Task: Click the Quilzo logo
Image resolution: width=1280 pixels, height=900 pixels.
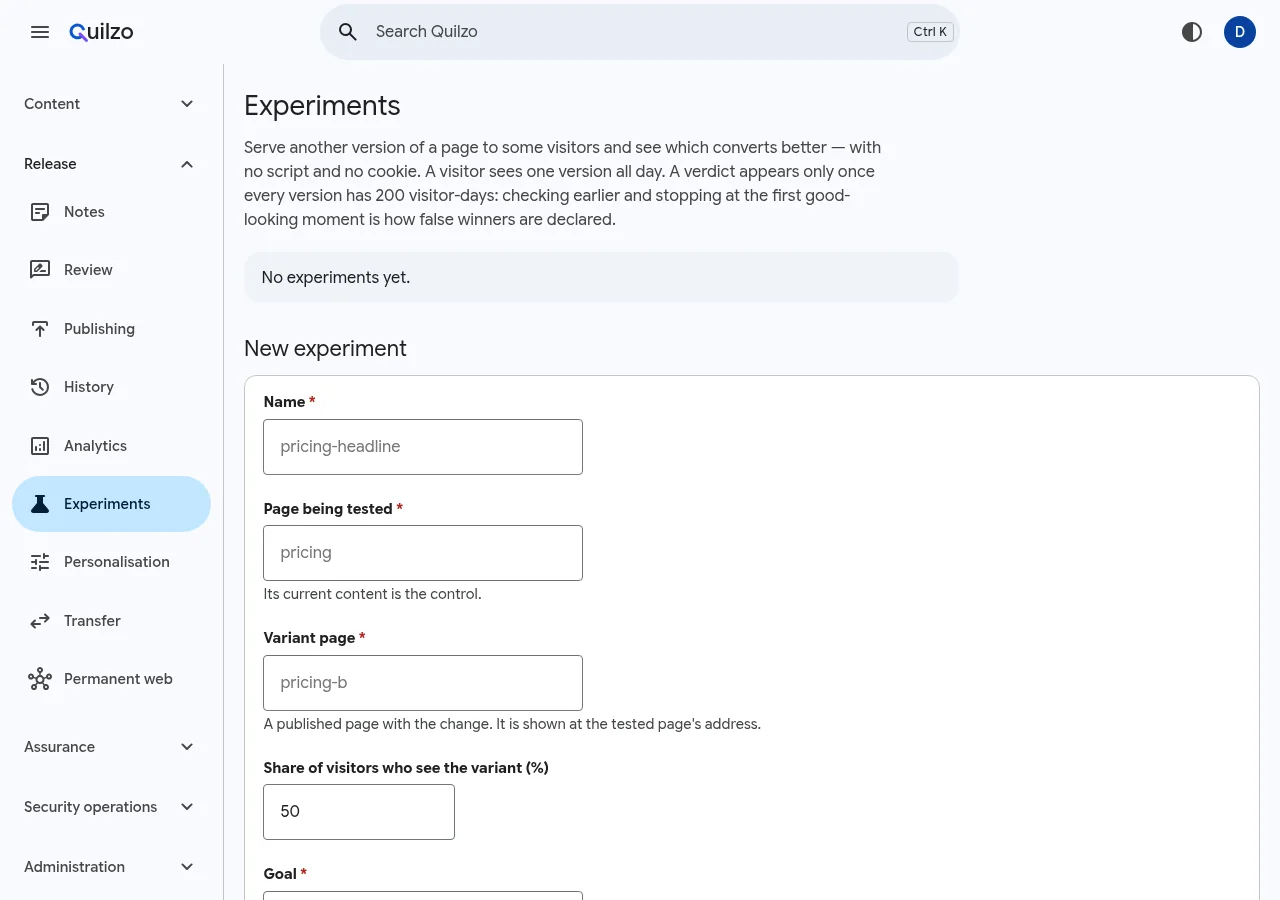Action: (x=101, y=32)
